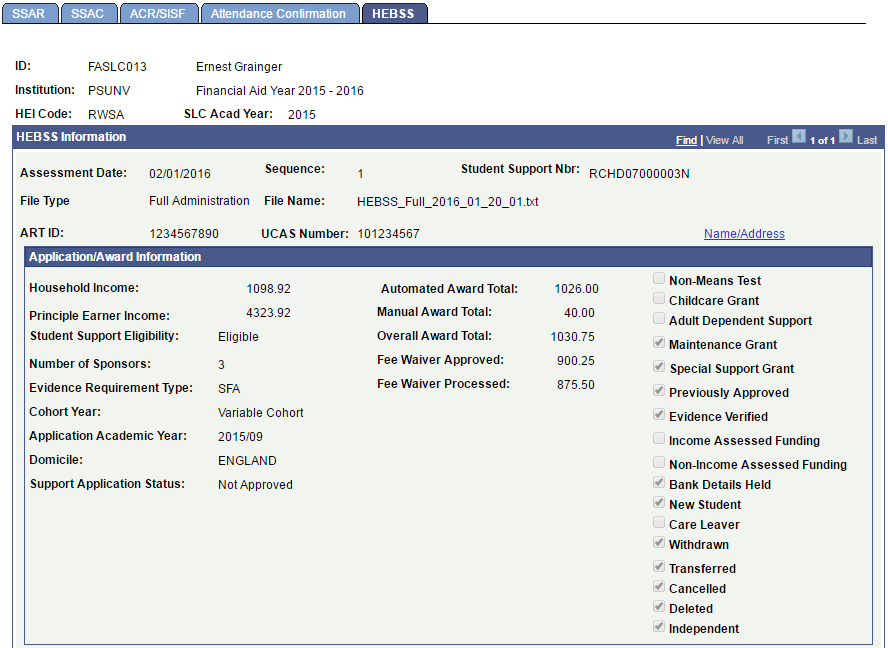888x648 pixels.
Task: Click Fee Waiver Processed value 875.50
Action: tap(575, 385)
